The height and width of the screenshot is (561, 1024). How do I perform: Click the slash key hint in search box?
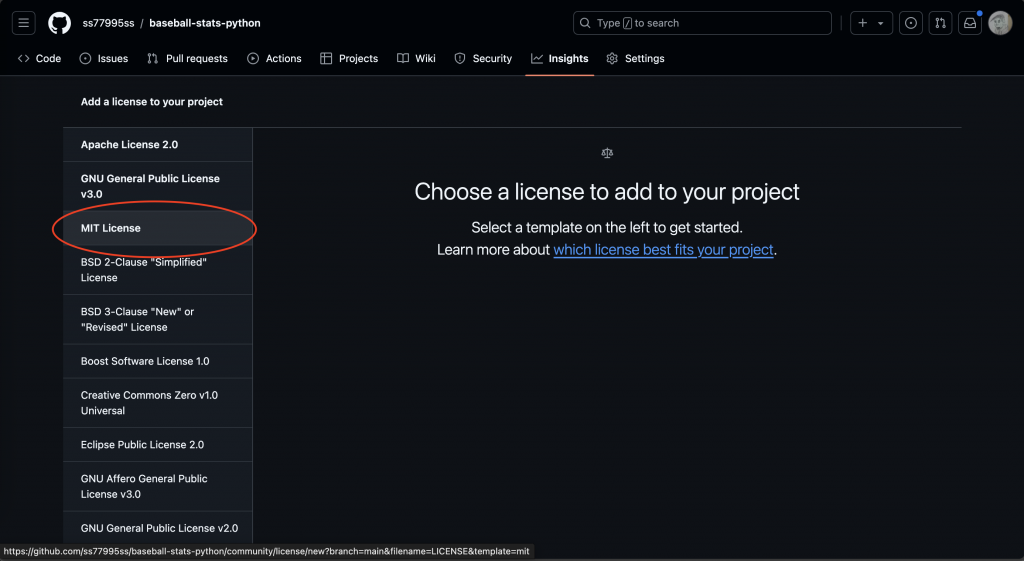tap(628, 23)
